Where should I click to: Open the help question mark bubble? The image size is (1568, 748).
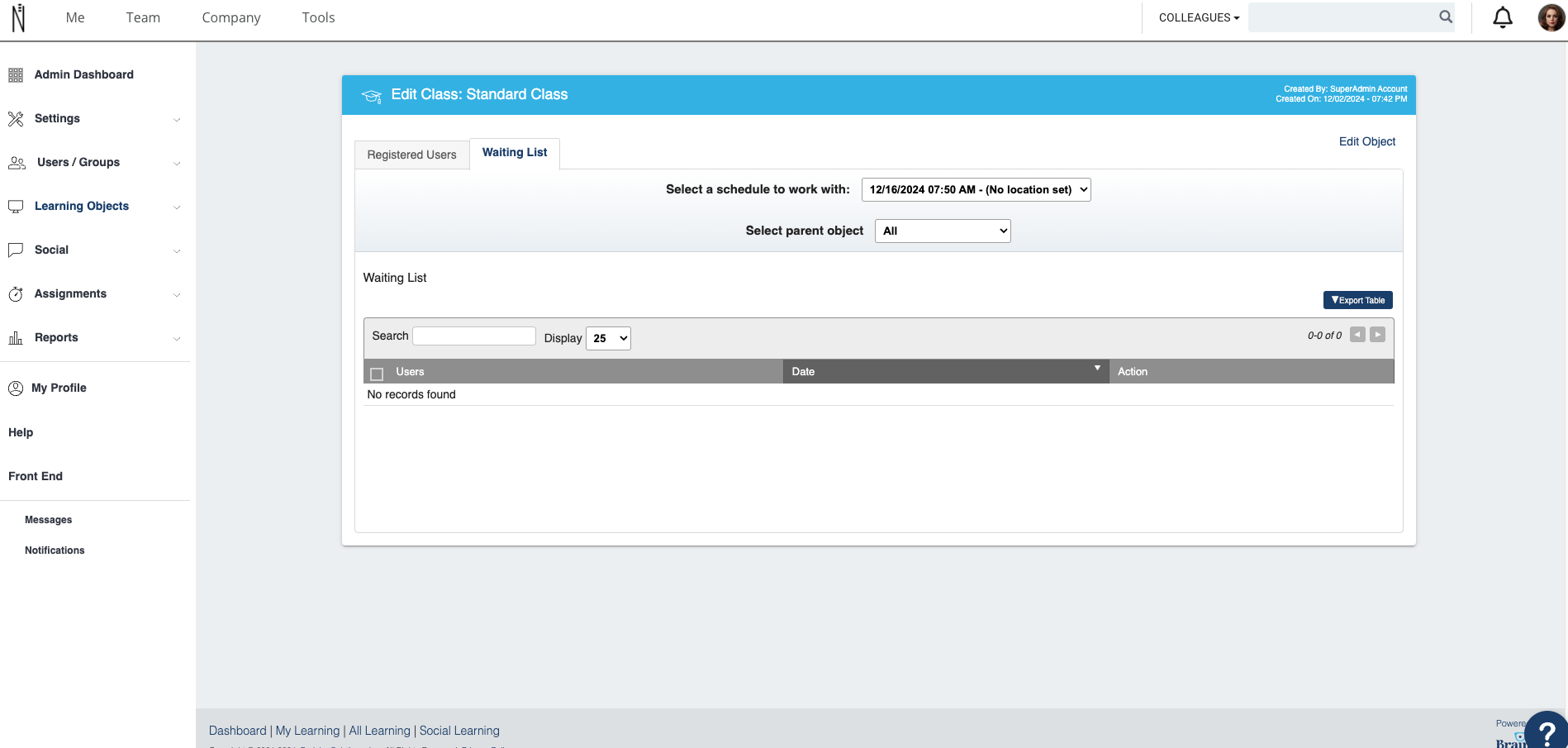(1547, 731)
